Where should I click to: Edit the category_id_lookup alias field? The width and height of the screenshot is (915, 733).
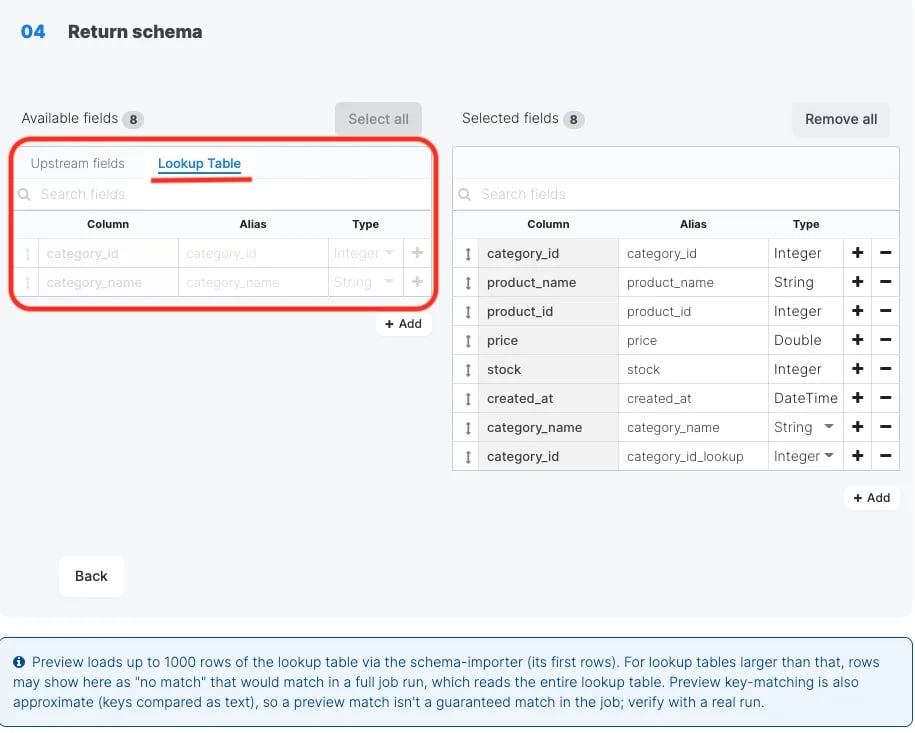click(x=693, y=456)
